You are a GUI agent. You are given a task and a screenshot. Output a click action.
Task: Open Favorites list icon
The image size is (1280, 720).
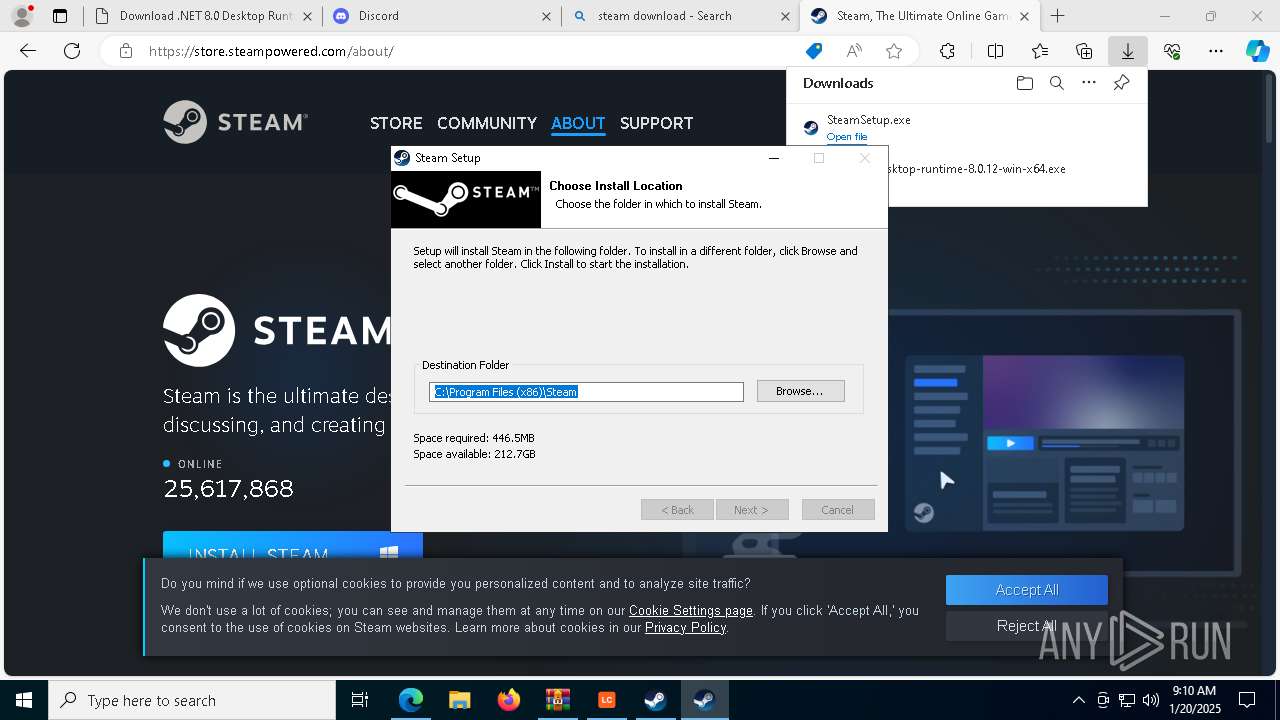coord(1040,51)
